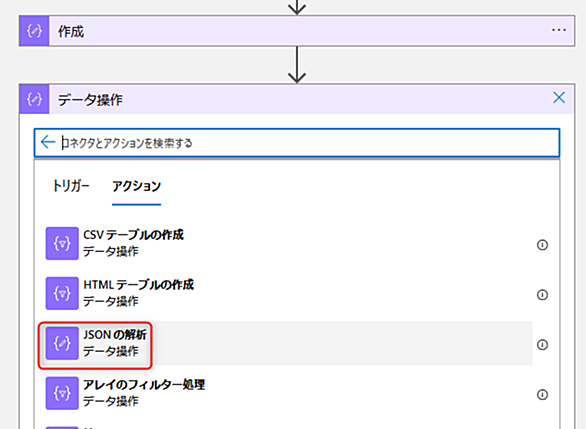Select the アレイのフィルター処理 action
The image size is (586, 429).
pos(289,393)
